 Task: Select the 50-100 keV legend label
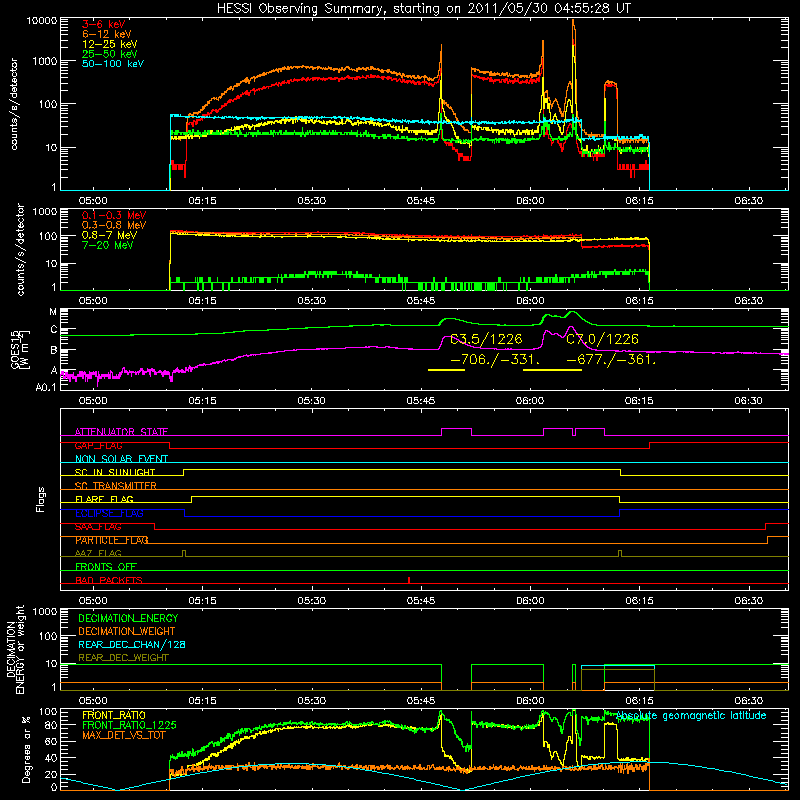[x=113, y=64]
